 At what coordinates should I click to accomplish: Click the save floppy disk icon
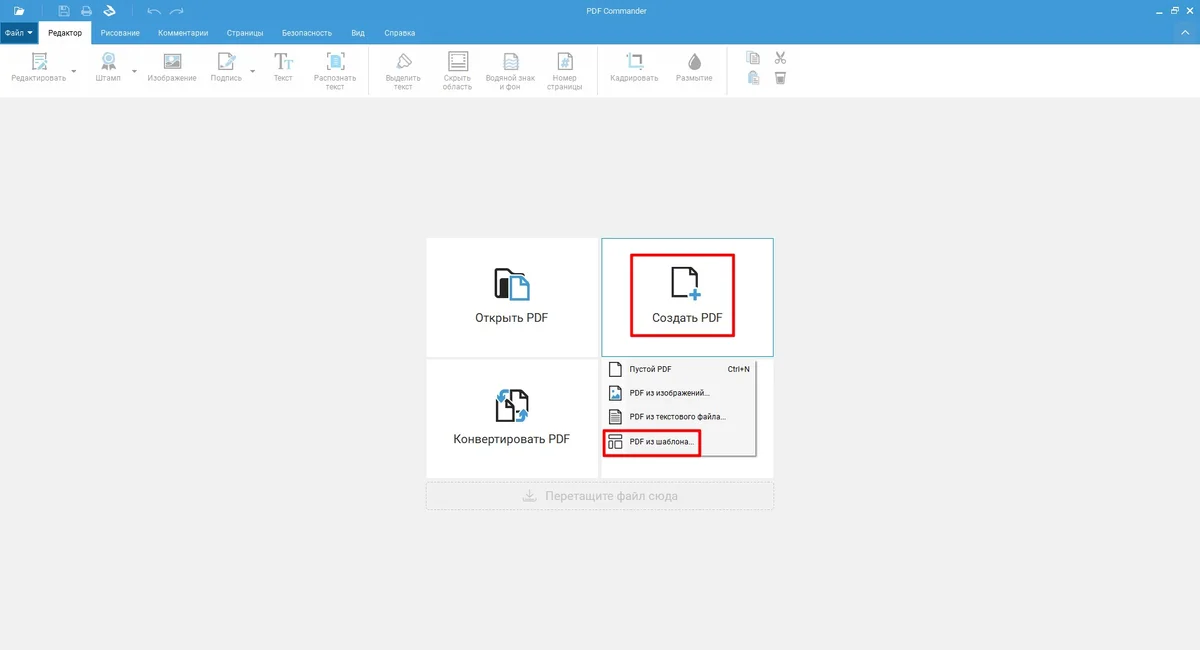pos(64,11)
